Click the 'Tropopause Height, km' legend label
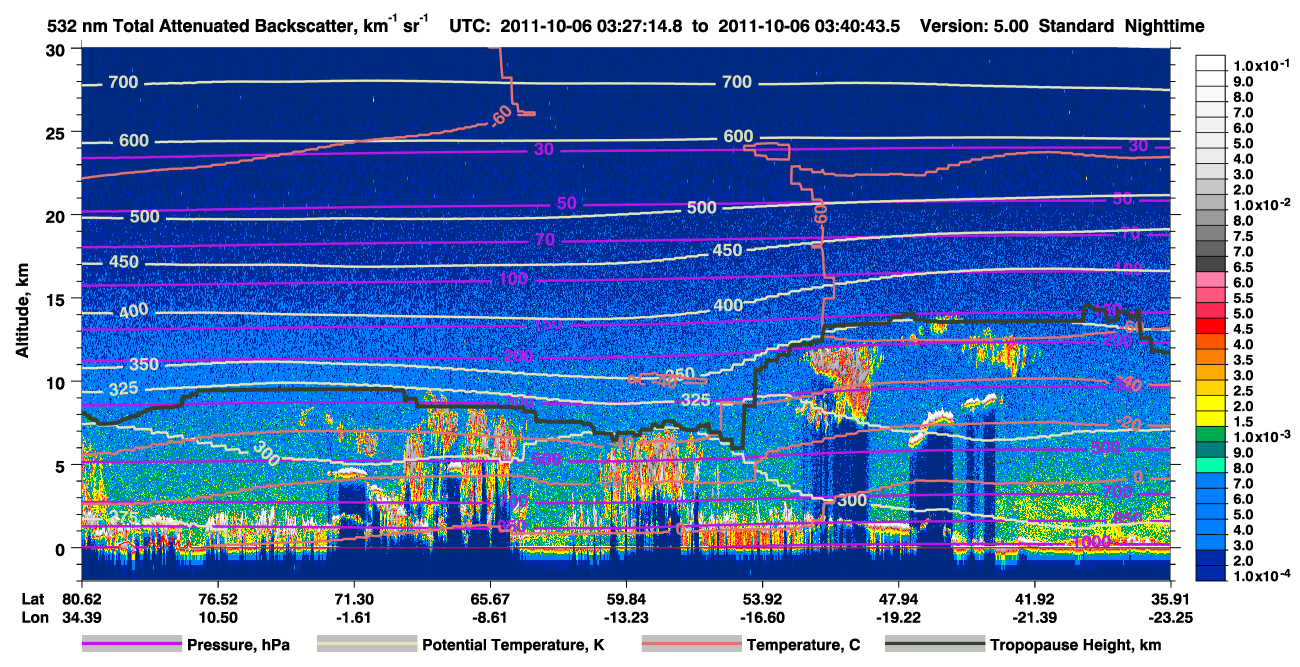The height and width of the screenshot is (667, 1300). (x=1076, y=646)
